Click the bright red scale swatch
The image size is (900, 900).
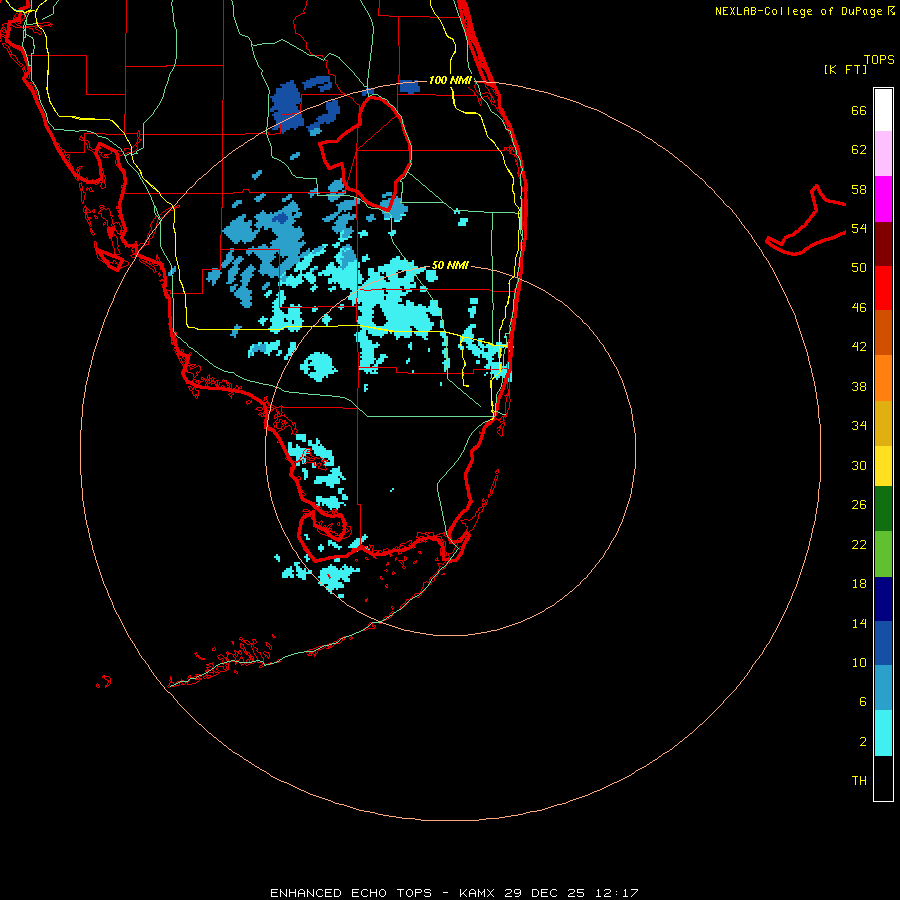(883, 288)
